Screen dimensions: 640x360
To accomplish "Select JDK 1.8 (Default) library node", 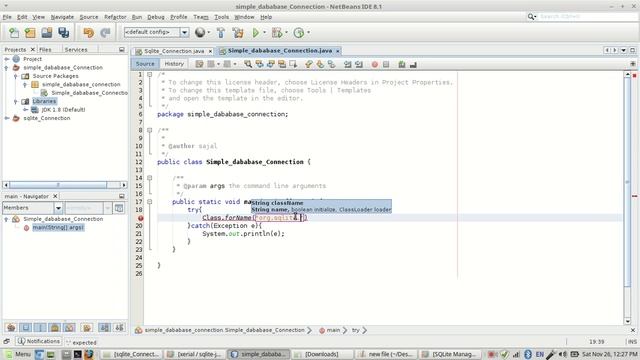I will [63, 110].
